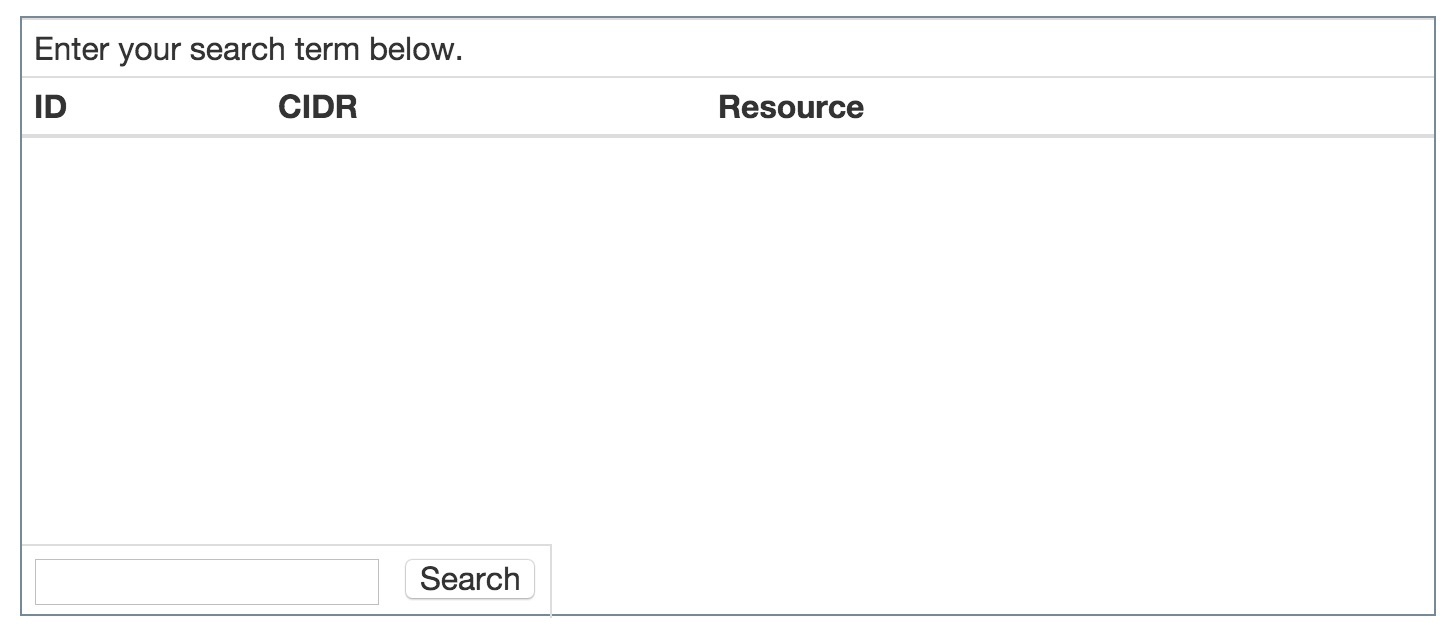Click the 'Enter your search term below' text
Screen dimensions: 1452x628
coord(248,50)
